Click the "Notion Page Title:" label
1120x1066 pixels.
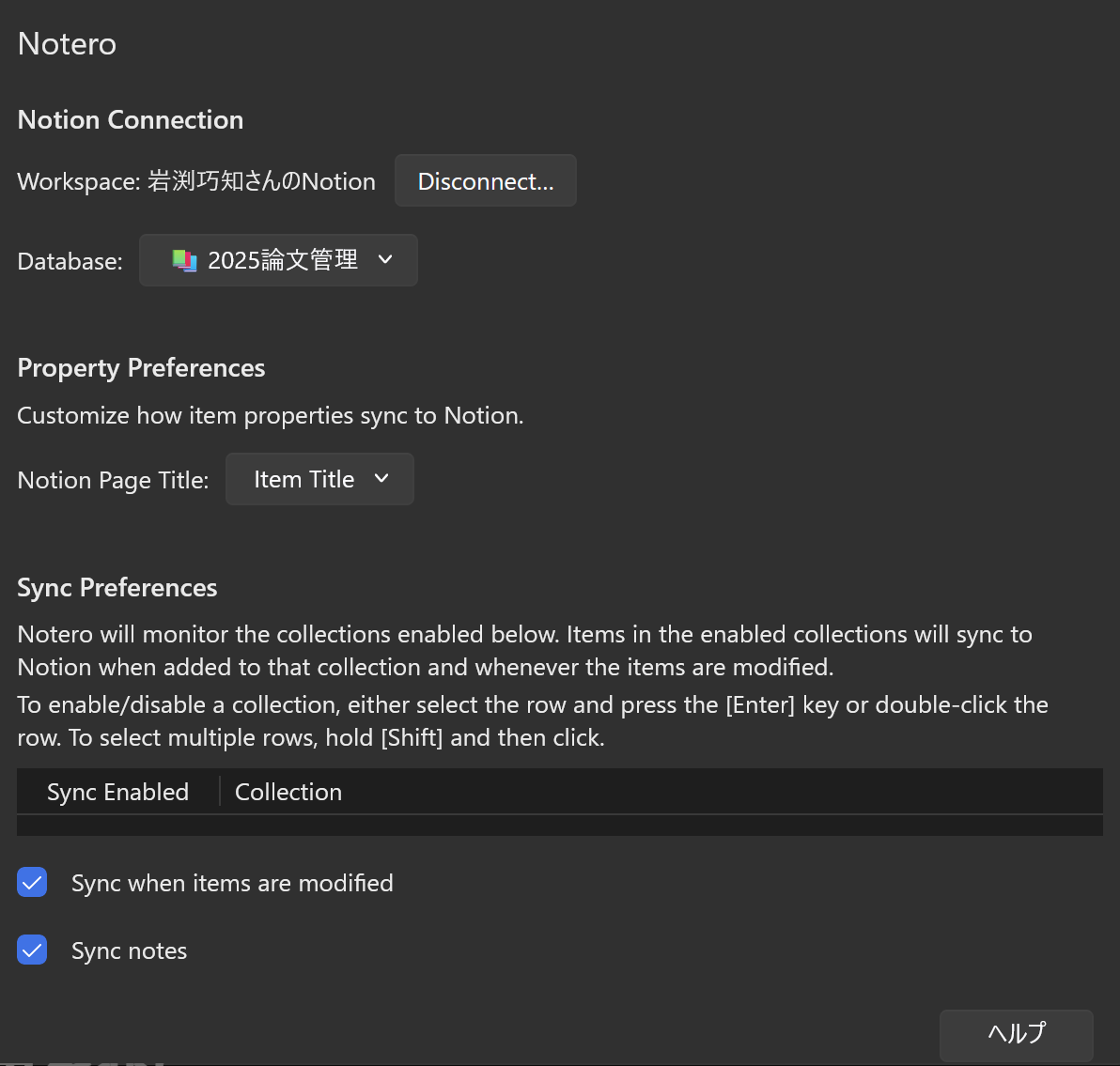(x=113, y=480)
